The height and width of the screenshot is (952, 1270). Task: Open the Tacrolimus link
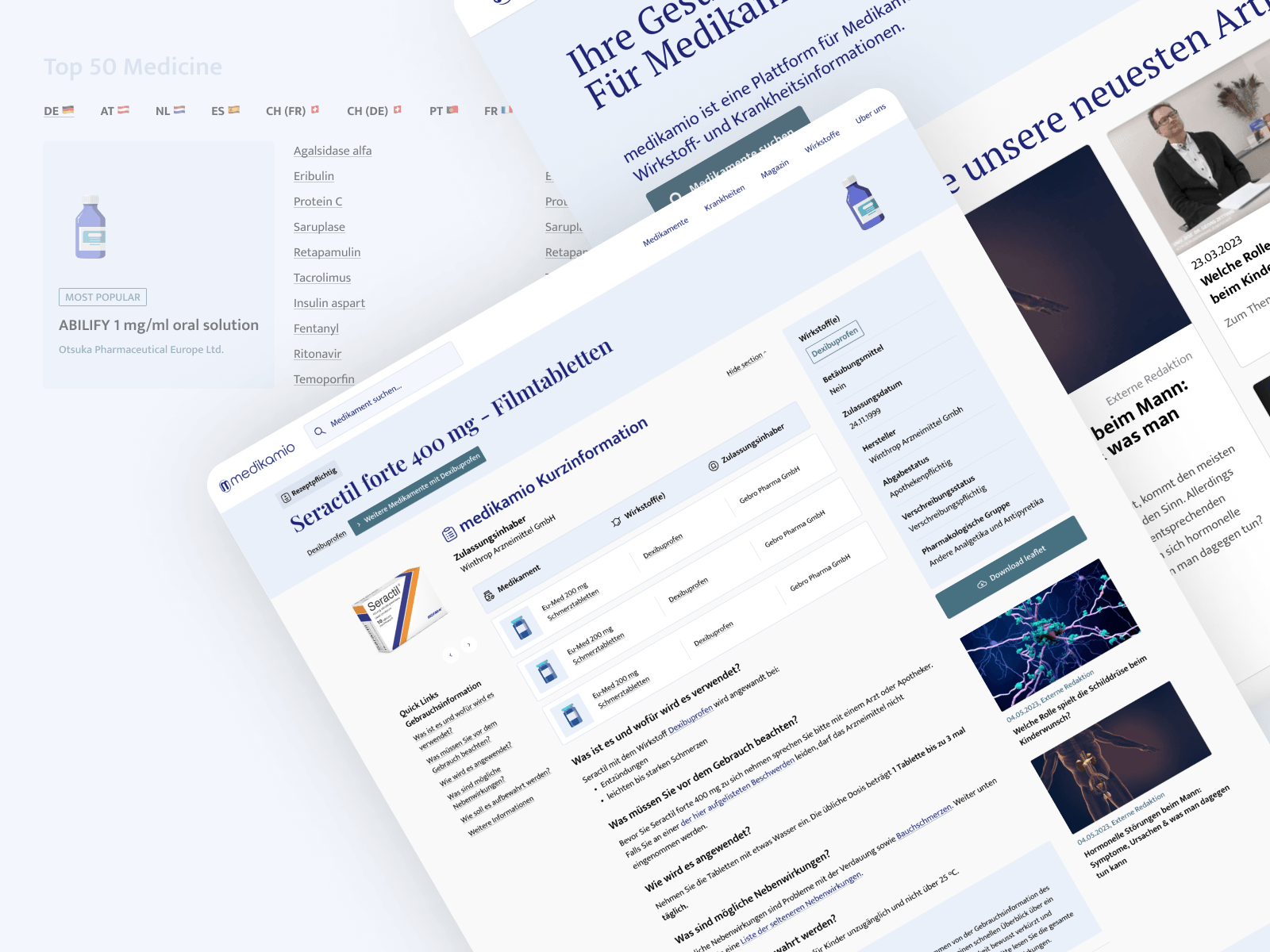pyautogui.click(x=322, y=278)
